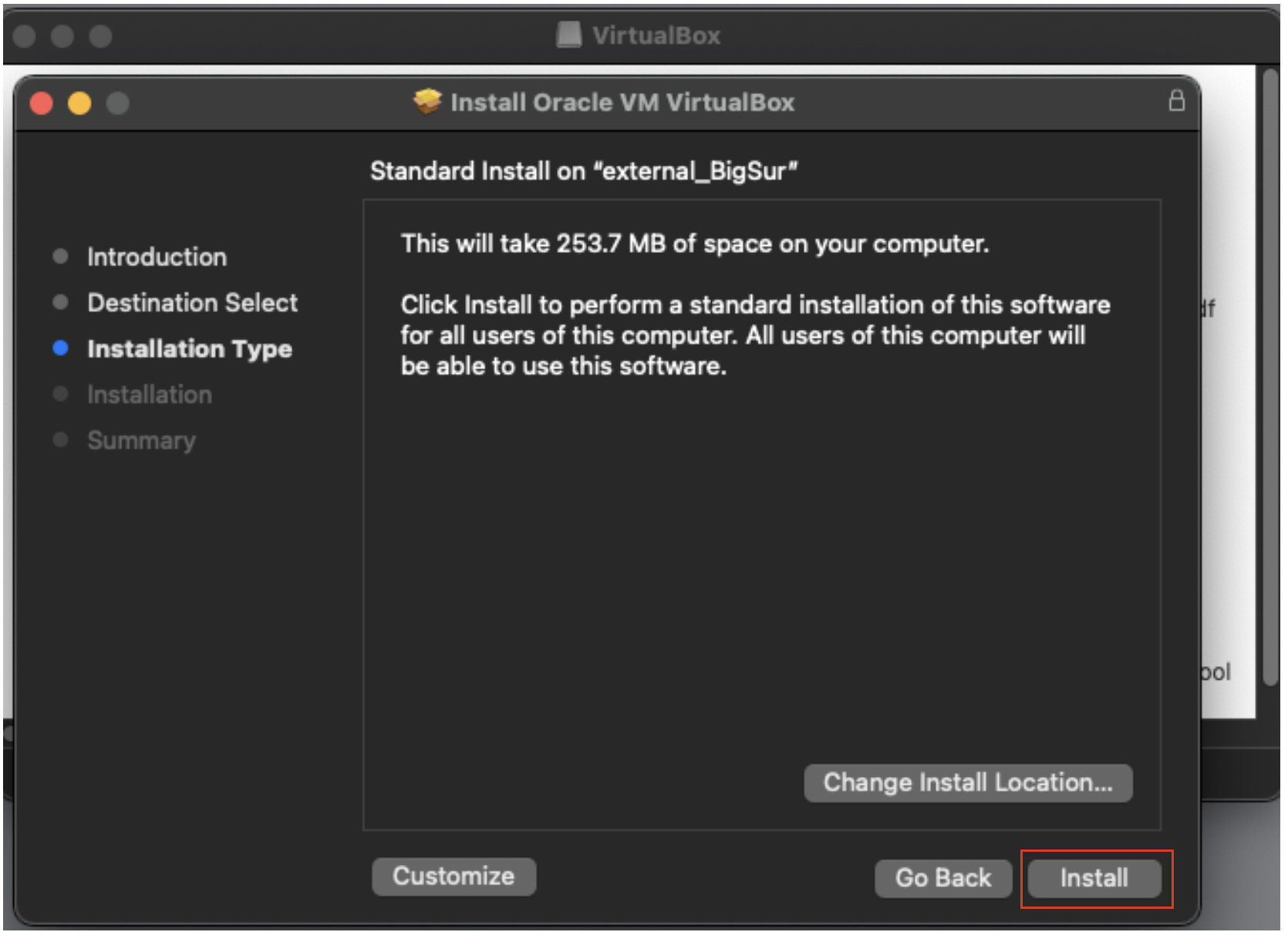Click the "Standard Install on external_BigSur" heading

[584, 171]
